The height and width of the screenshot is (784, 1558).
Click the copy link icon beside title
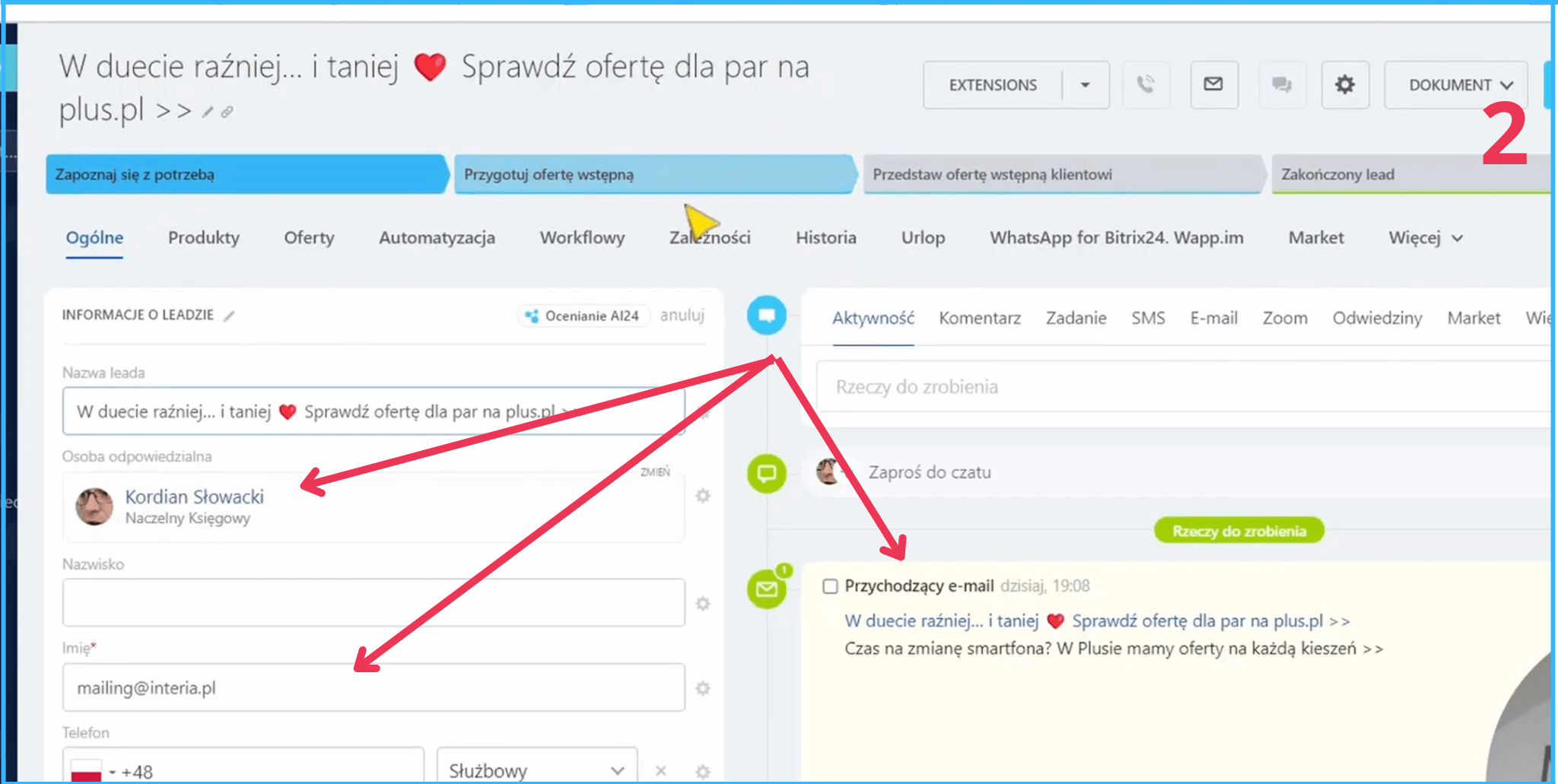pos(227,113)
